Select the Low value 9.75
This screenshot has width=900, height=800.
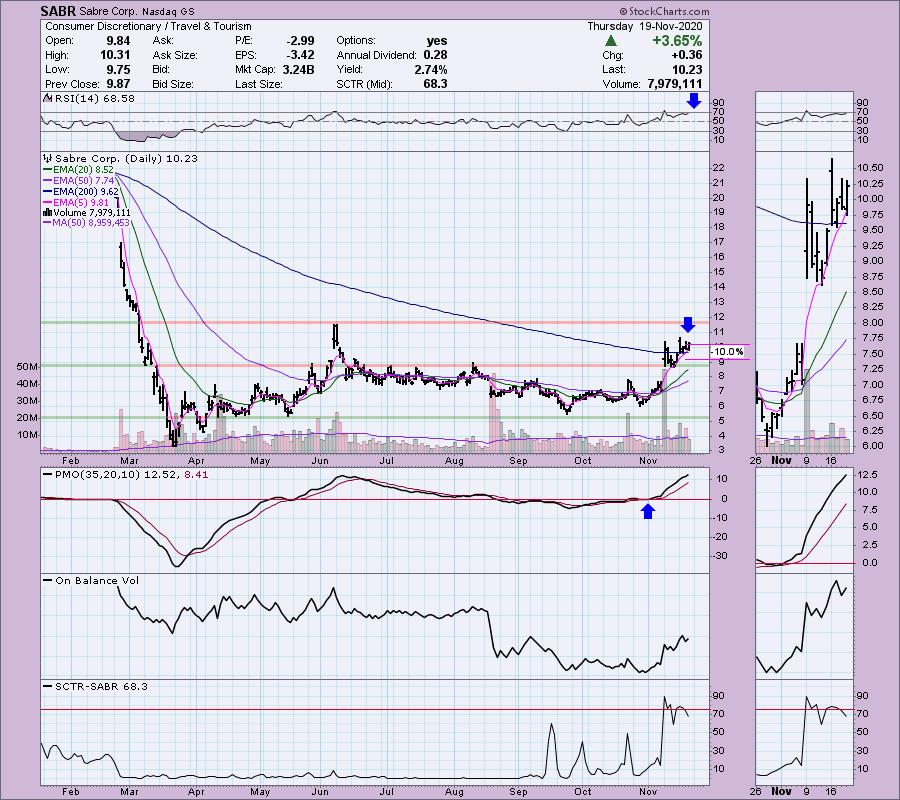[118, 69]
